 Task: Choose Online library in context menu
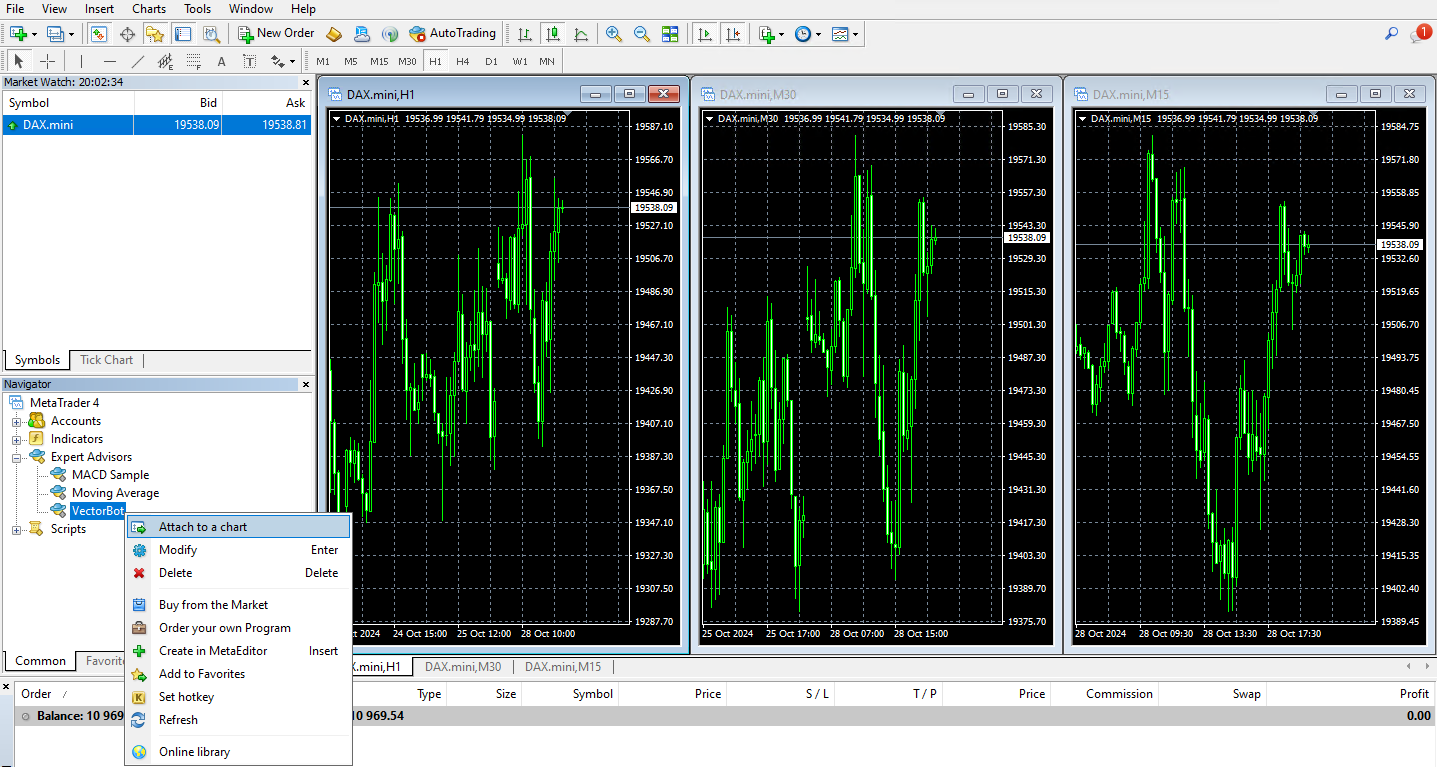pyautogui.click(x=238, y=752)
